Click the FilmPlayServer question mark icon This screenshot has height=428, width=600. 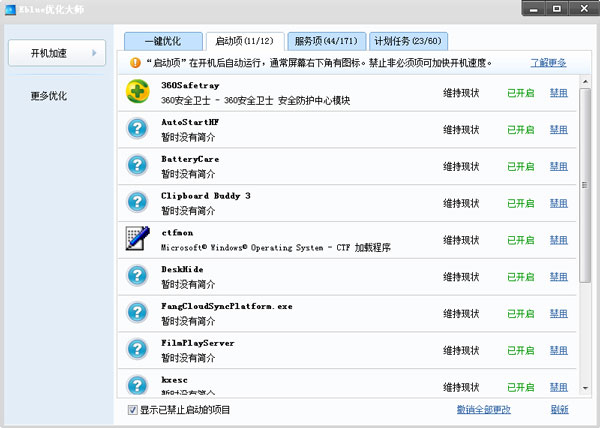(x=137, y=349)
